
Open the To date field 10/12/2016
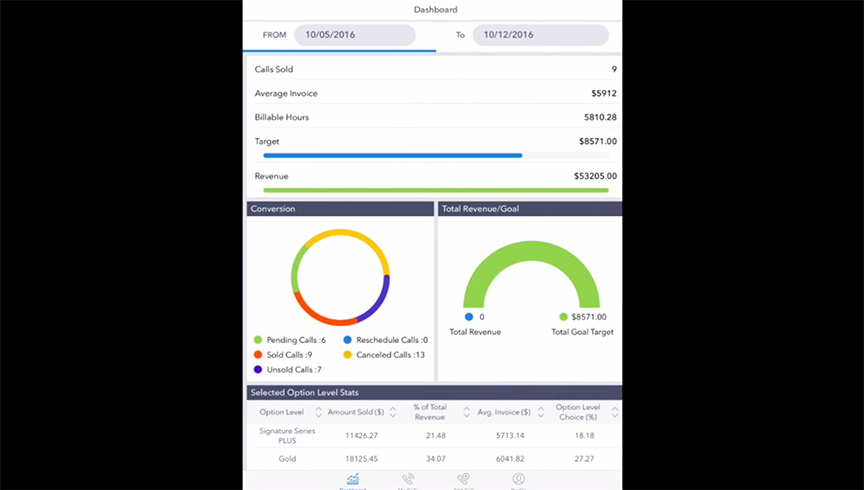(540, 35)
